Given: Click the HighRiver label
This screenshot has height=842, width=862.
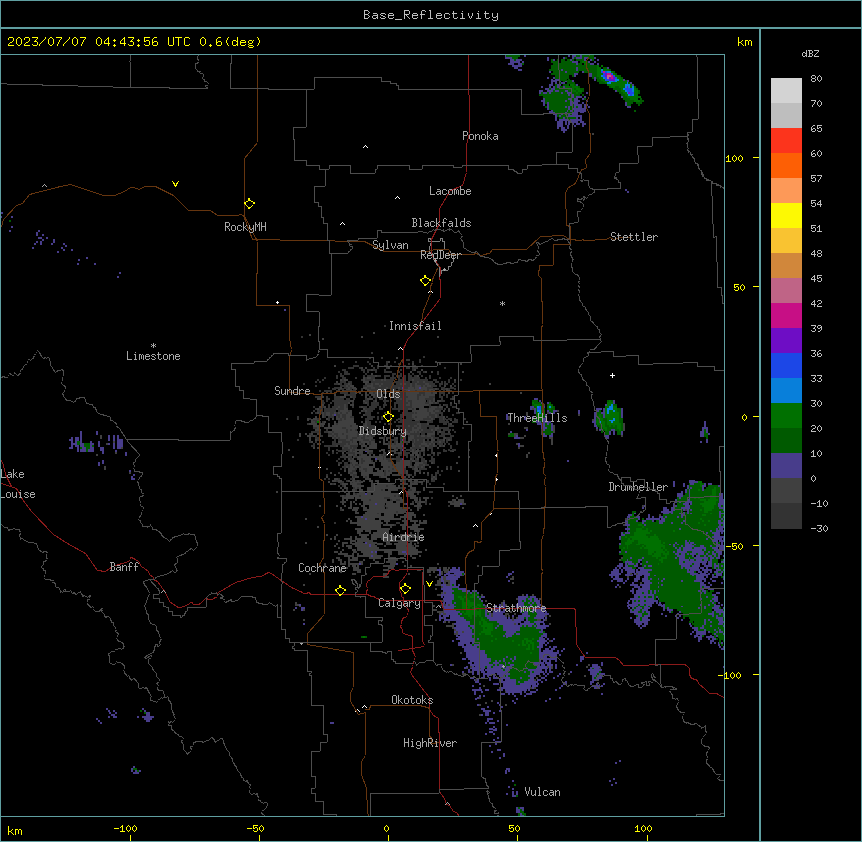Looking at the screenshot, I should (x=430, y=743).
